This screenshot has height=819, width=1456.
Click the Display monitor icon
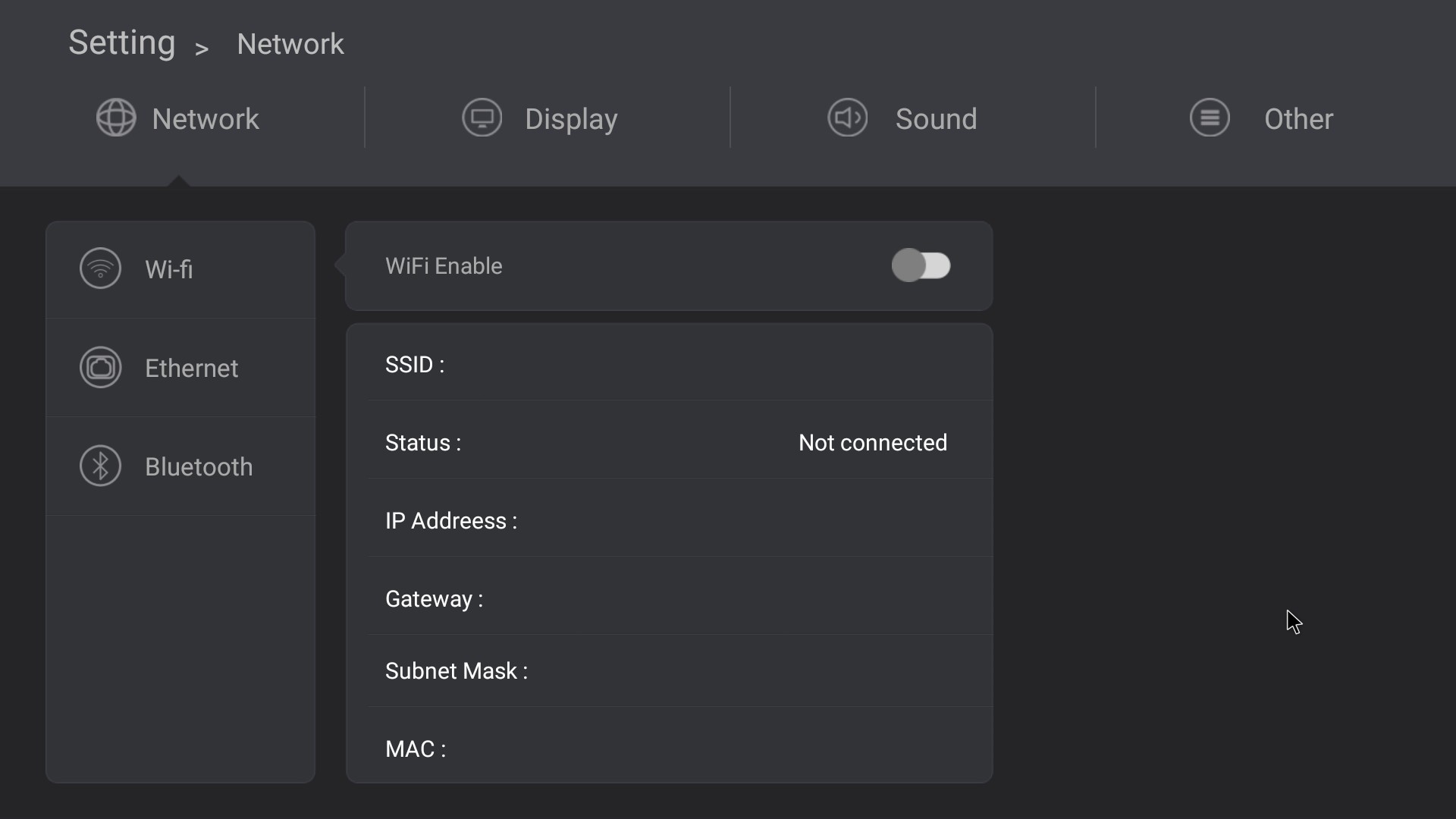tap(482, 118)
